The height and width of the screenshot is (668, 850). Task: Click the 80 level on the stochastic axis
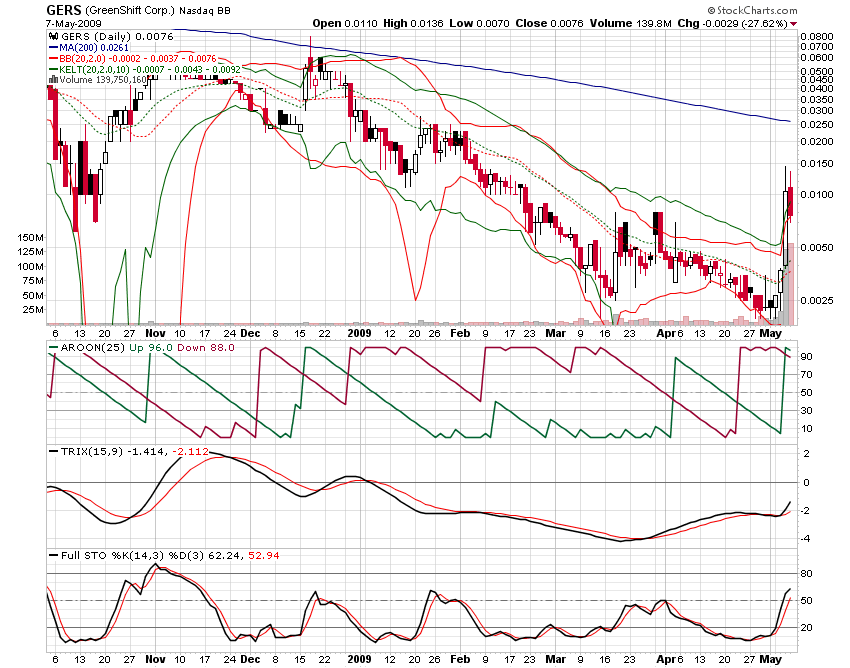pos(807,573)
